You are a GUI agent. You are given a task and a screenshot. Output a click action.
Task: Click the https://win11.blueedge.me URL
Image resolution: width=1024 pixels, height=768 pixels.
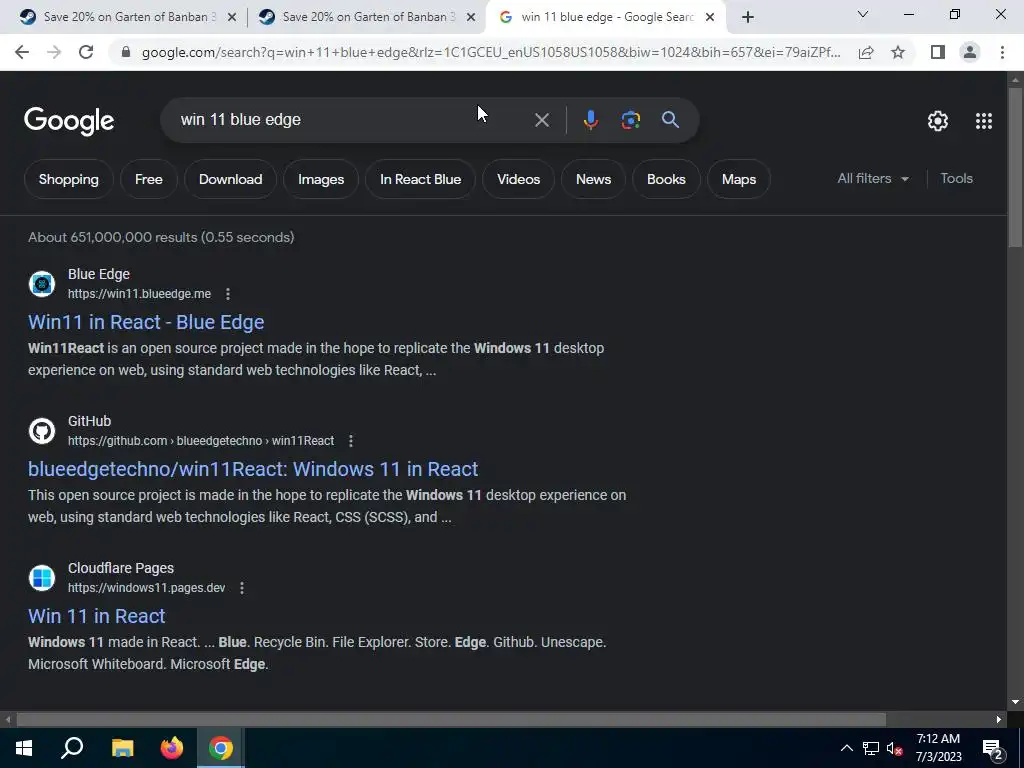pos(139,294)
